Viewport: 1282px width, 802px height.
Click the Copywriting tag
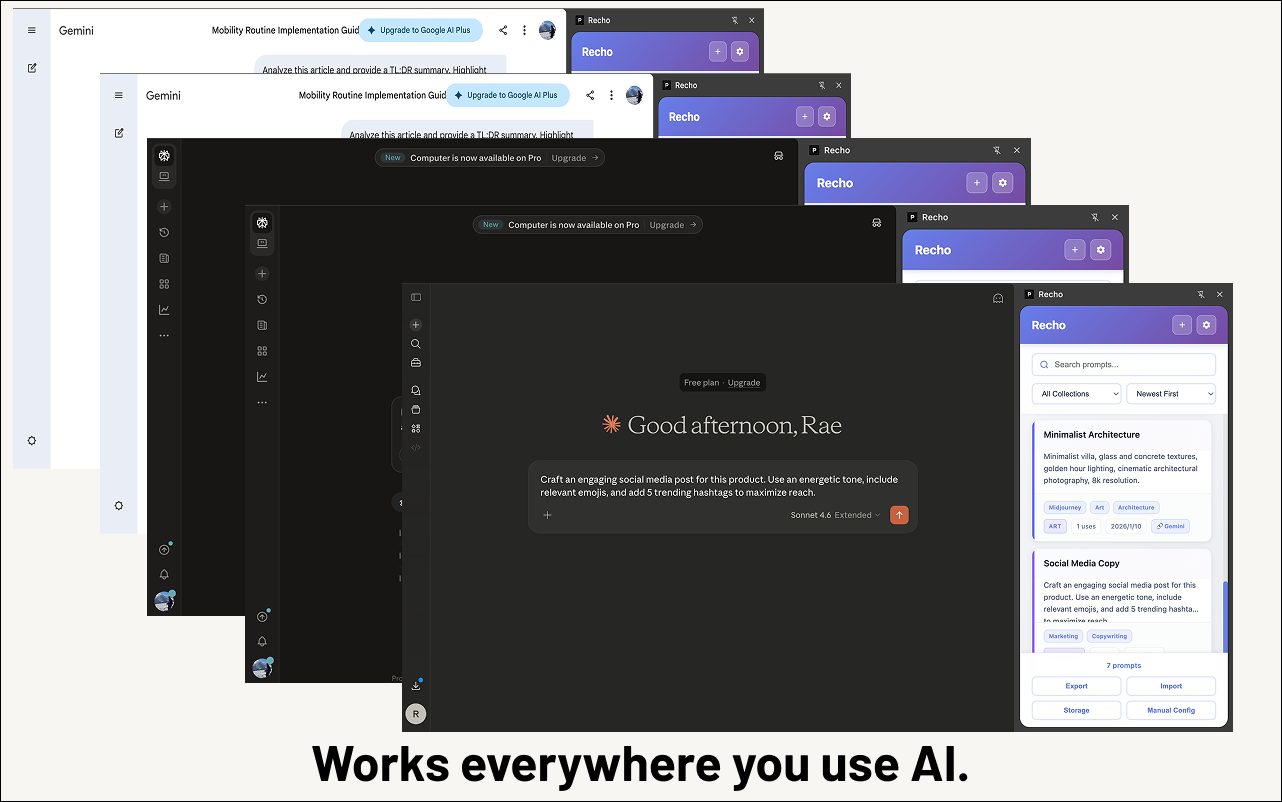[1109, 636]
